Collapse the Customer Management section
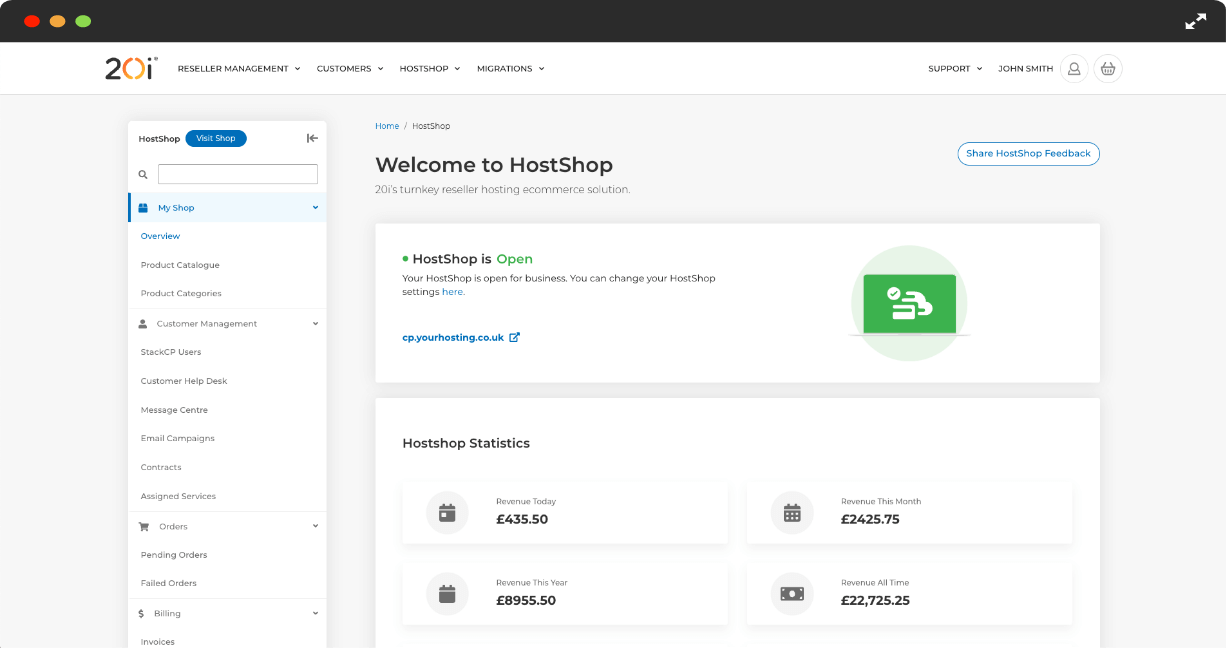Screen dimensions: 1226x648 point(315,324)
